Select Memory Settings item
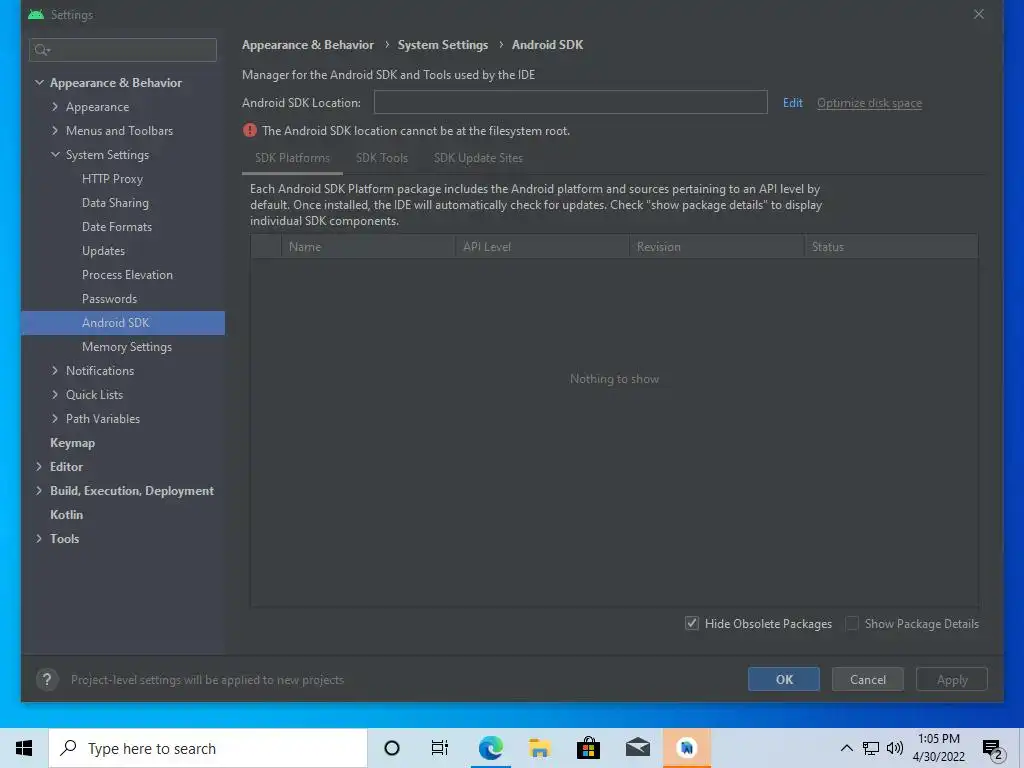 pos(127,347)
